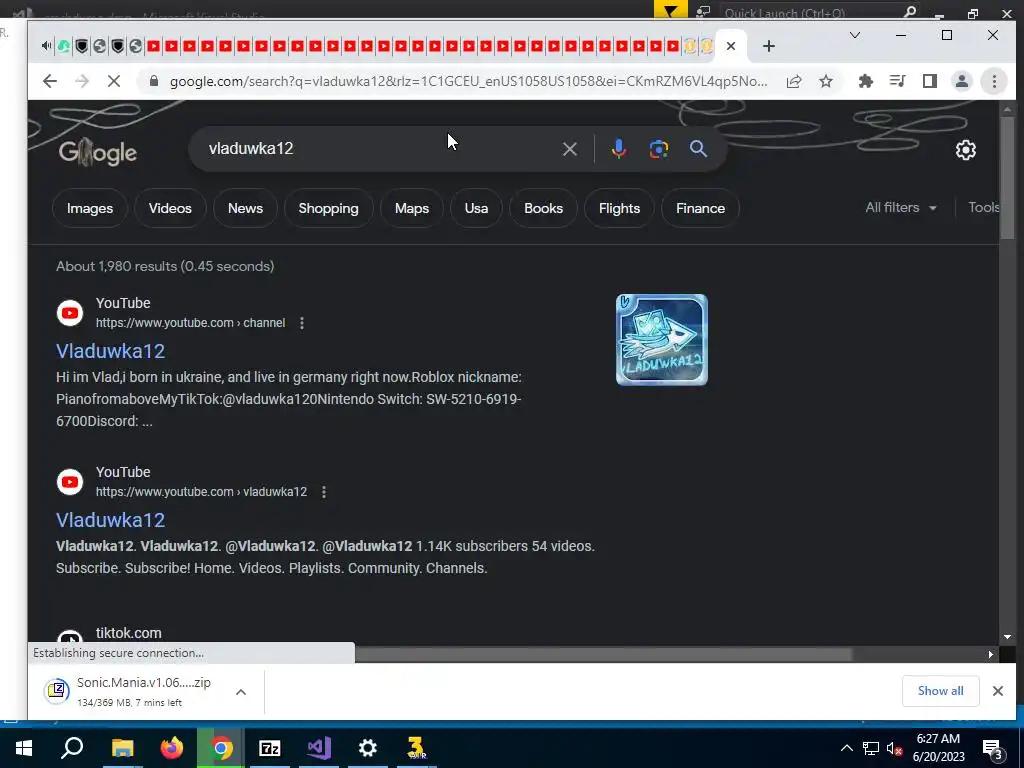Select the Books filter chip
The height and width of the screenshot is (768, 1024).
[543, 208]
